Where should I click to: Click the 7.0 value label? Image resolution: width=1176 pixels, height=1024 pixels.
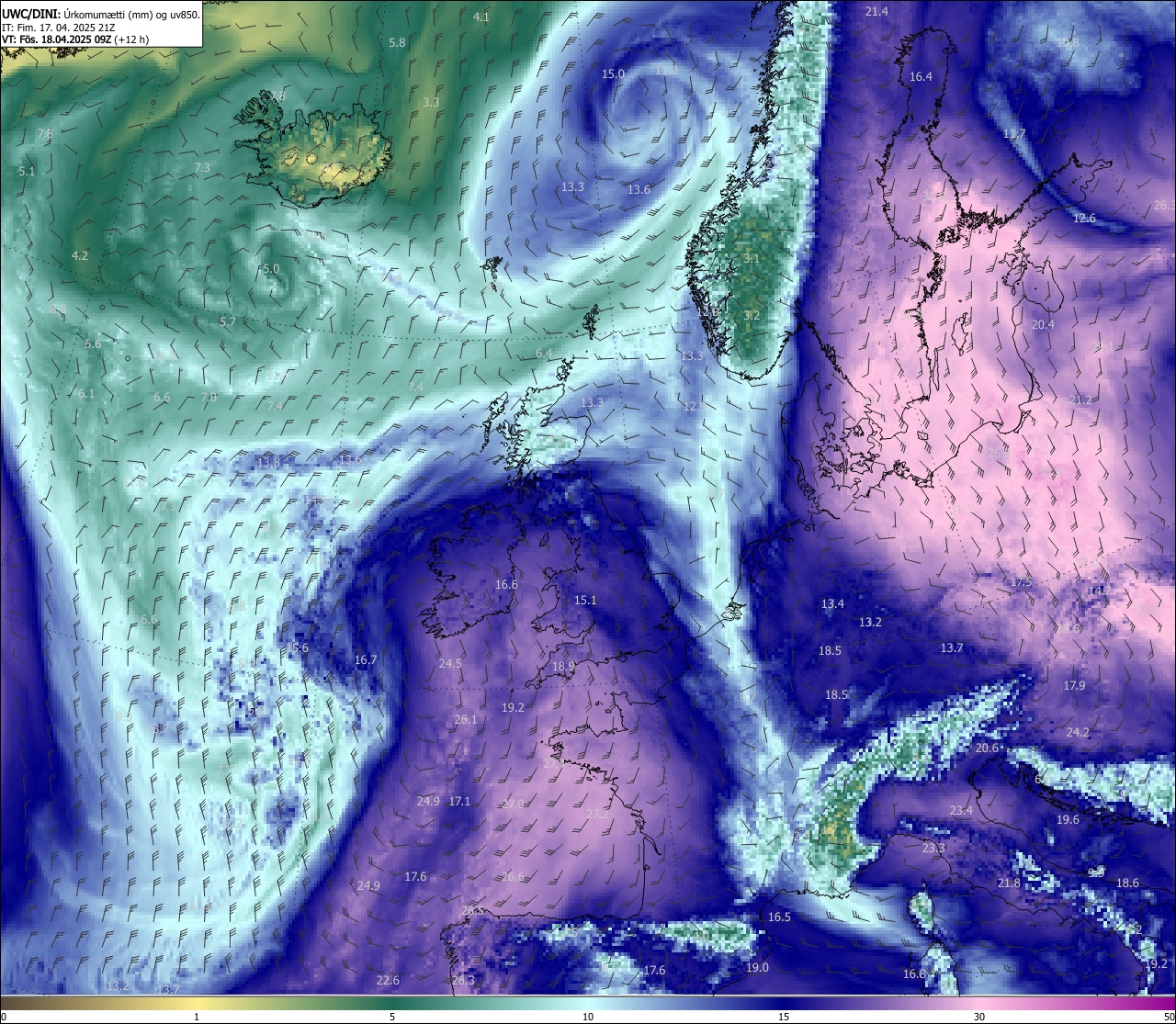[209, 398]
